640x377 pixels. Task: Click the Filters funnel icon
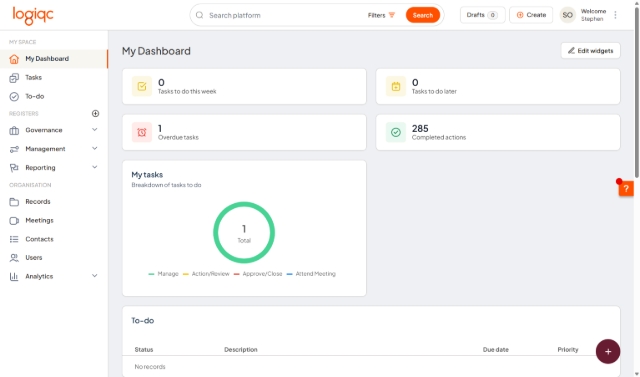392,15
